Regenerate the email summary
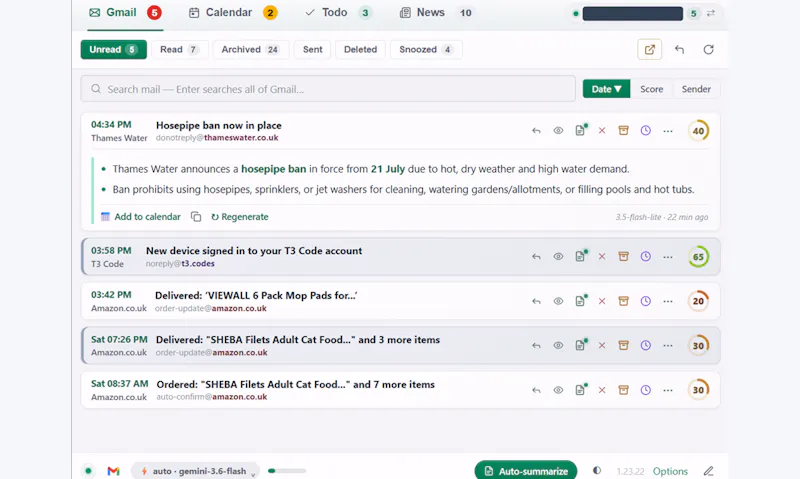Viewport: 800px width, 479px height. [240, 217]
